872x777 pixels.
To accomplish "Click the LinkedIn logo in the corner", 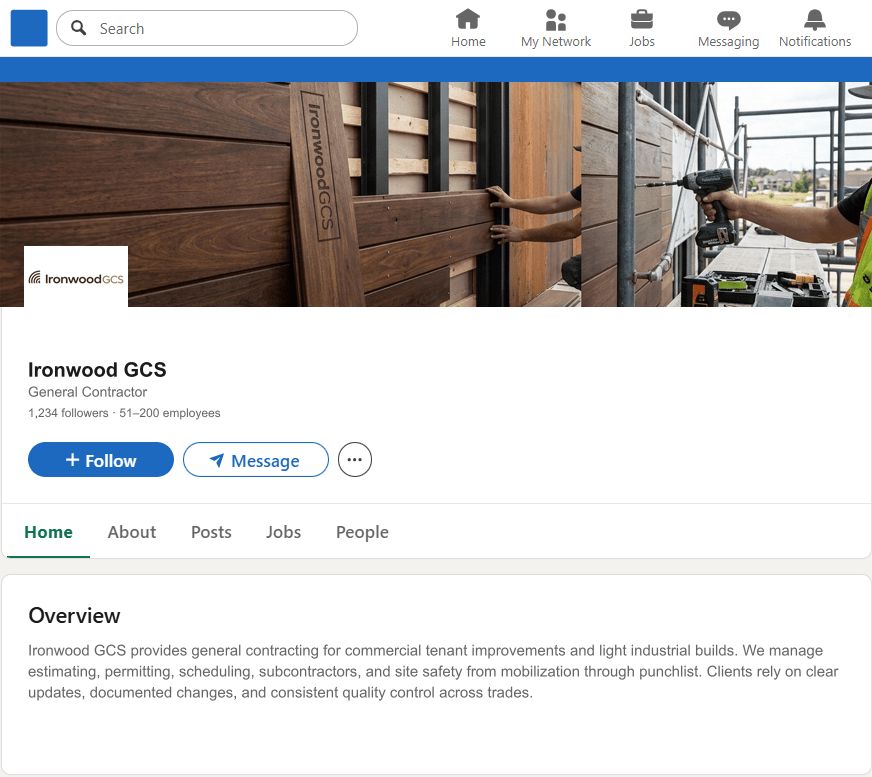I will click(x=28, y=28).
